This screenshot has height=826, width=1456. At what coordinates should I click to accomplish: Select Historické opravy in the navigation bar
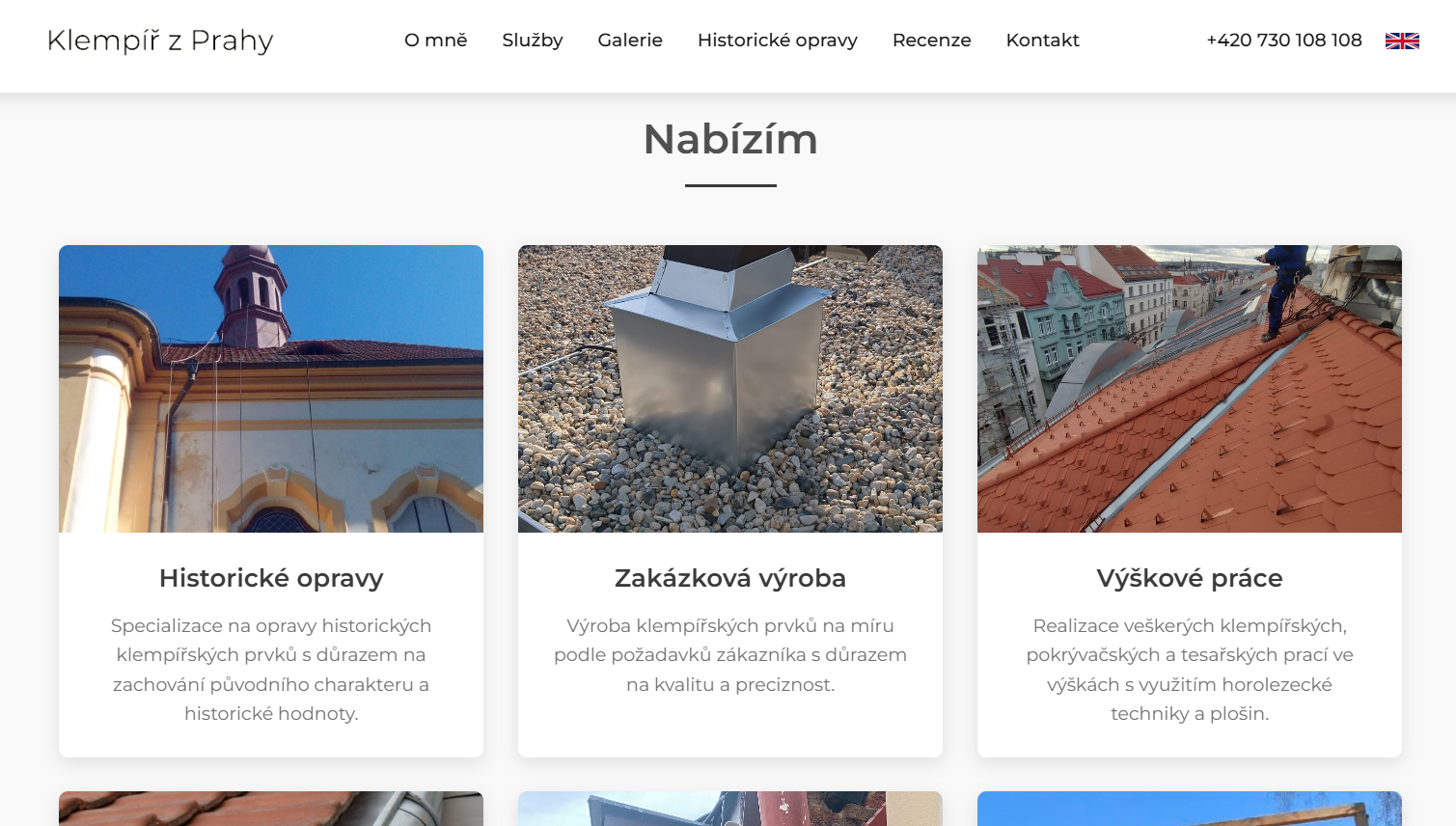[x=778, y=41]
